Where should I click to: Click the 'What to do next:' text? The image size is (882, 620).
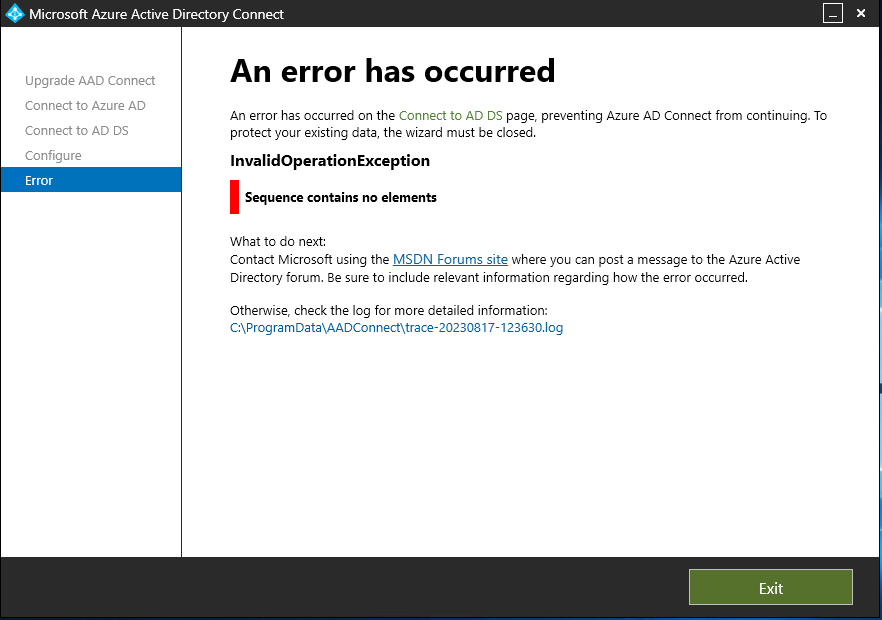[x=278, y=241]
